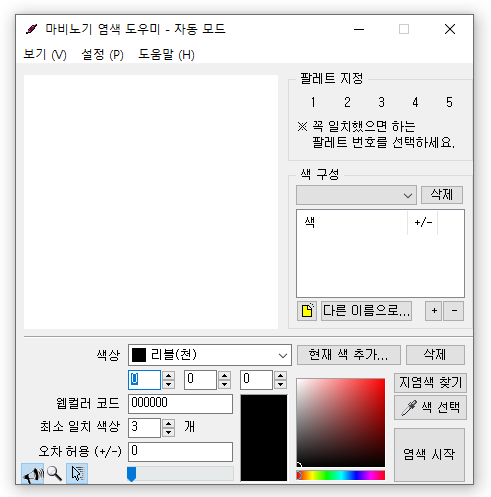Open the 보기 (V) menu
491x497 pixels.
(45, 54)
